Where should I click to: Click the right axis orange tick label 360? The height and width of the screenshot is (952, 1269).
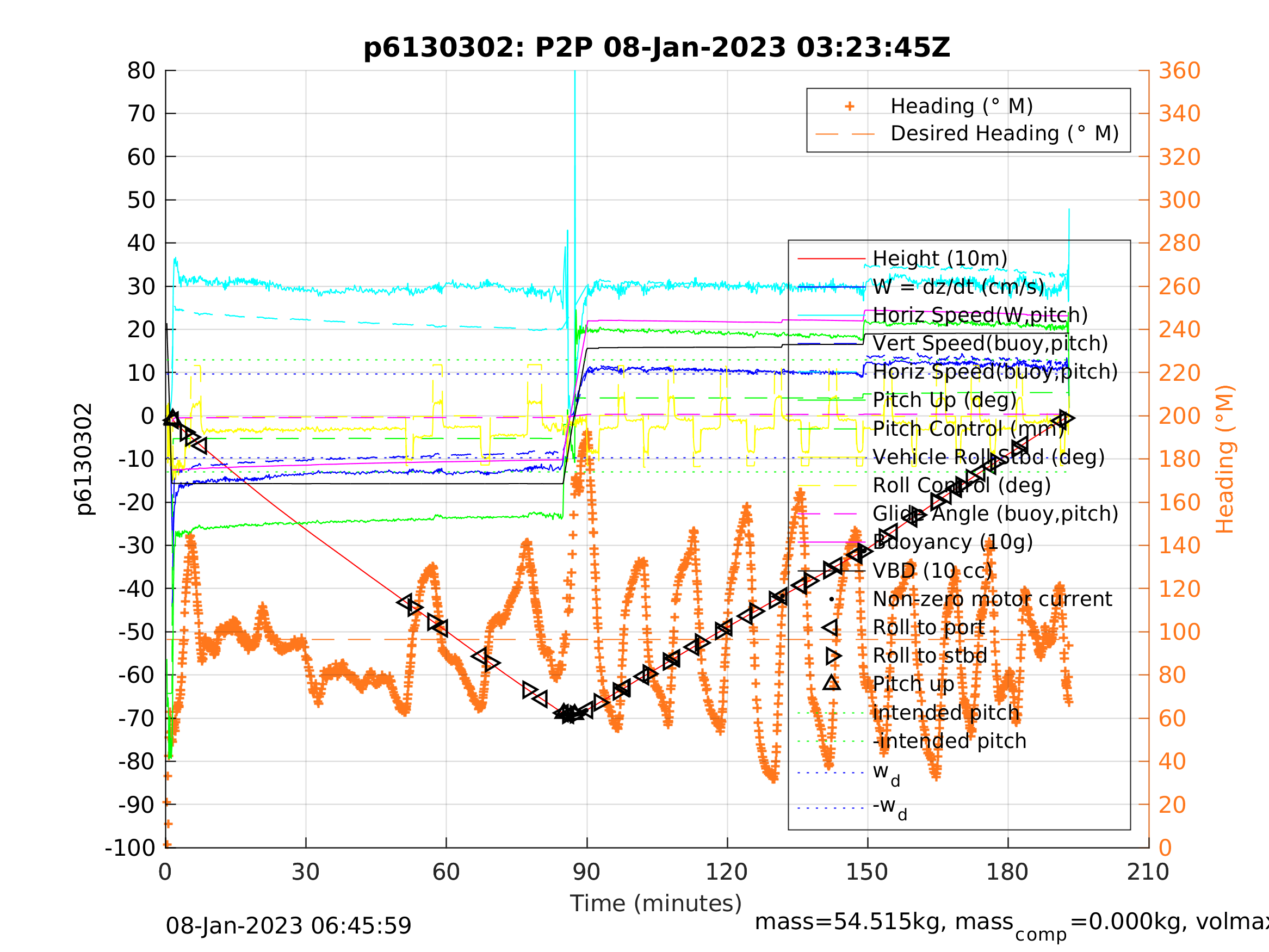(1179, 71)
